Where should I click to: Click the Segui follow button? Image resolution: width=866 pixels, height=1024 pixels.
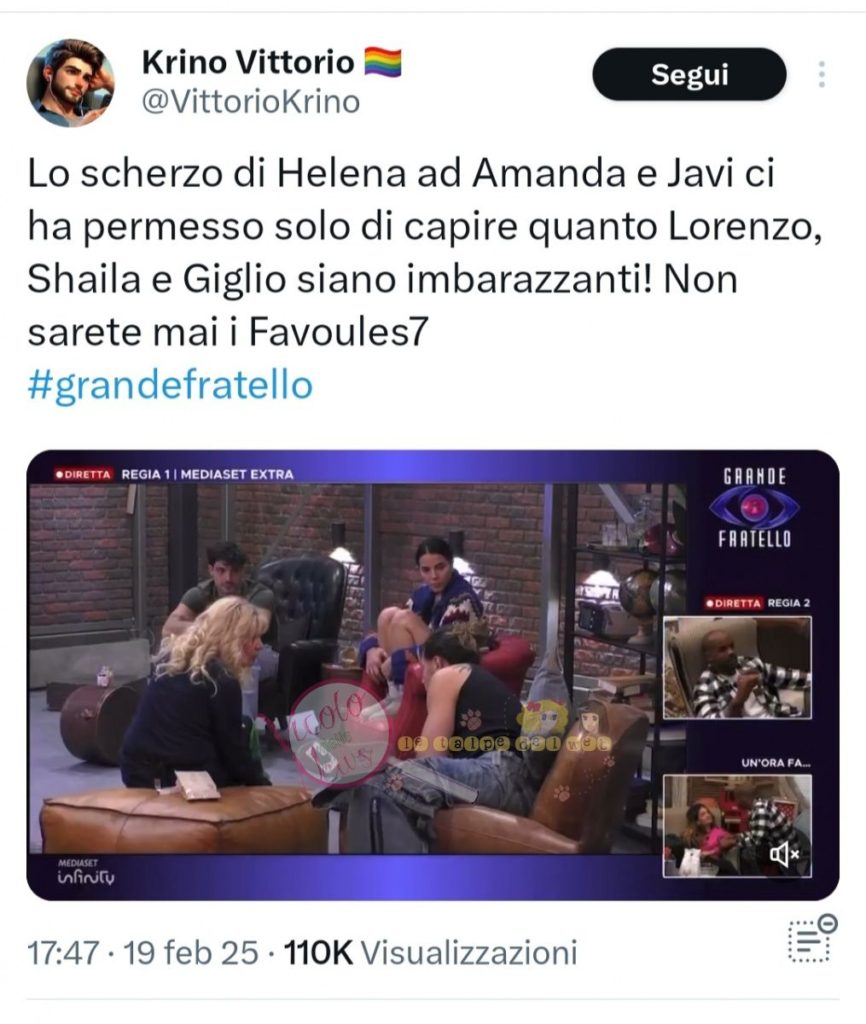click(689, 74)
